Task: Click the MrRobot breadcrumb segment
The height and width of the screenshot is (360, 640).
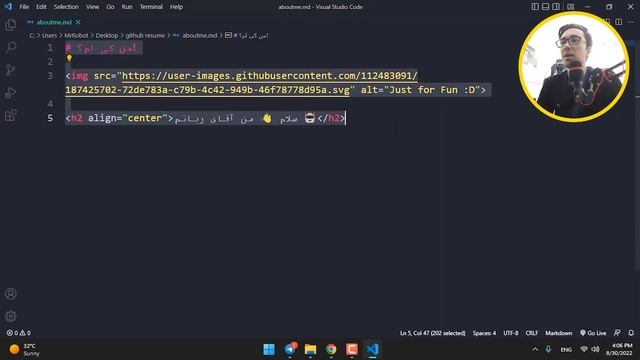Action: 76,36
